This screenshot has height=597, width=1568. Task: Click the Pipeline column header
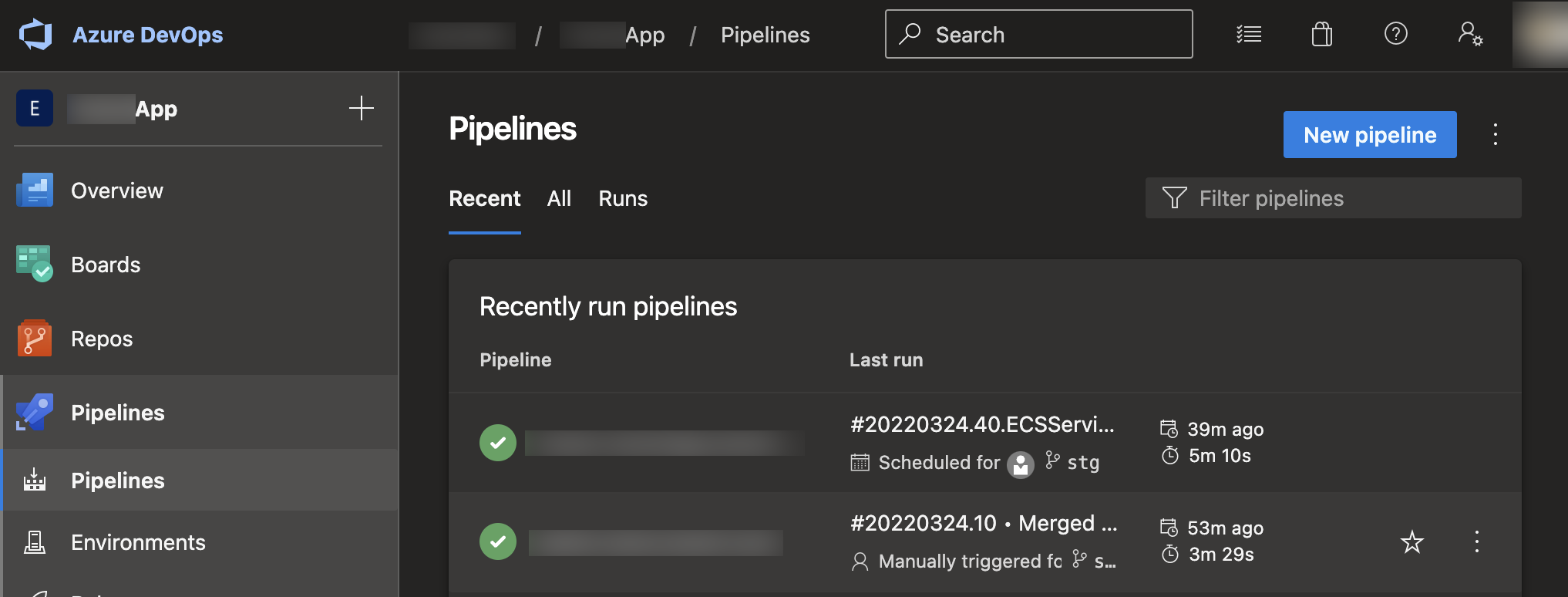coord(516,360)
